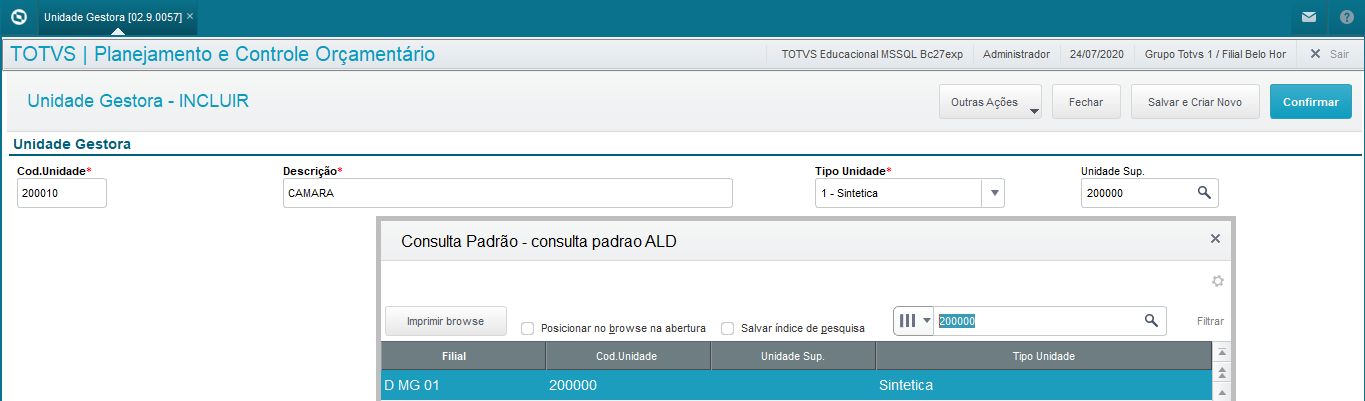Open the gear settings icon in dialog
Screen dimensions: 1365x401
point(1218,281)
